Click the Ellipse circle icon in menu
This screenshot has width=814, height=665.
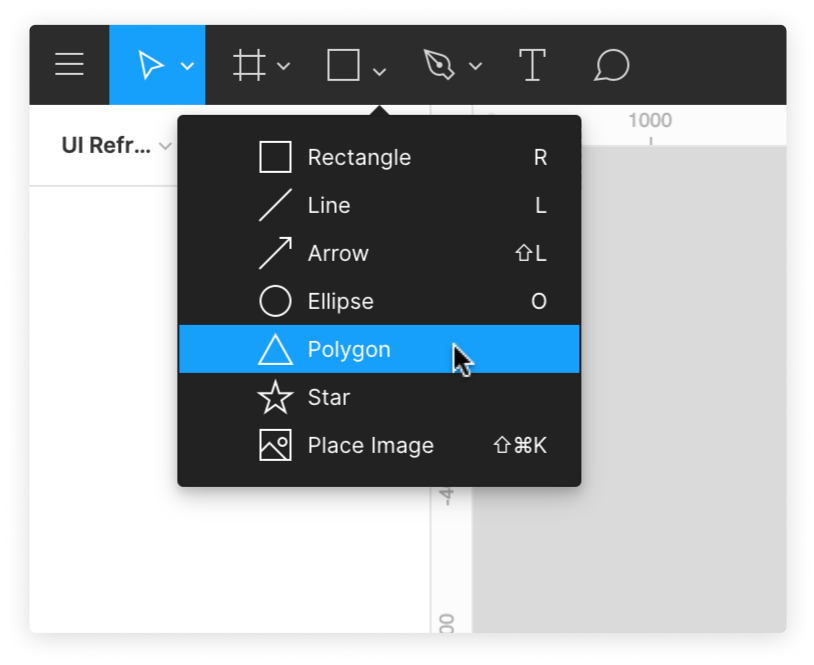275,301
